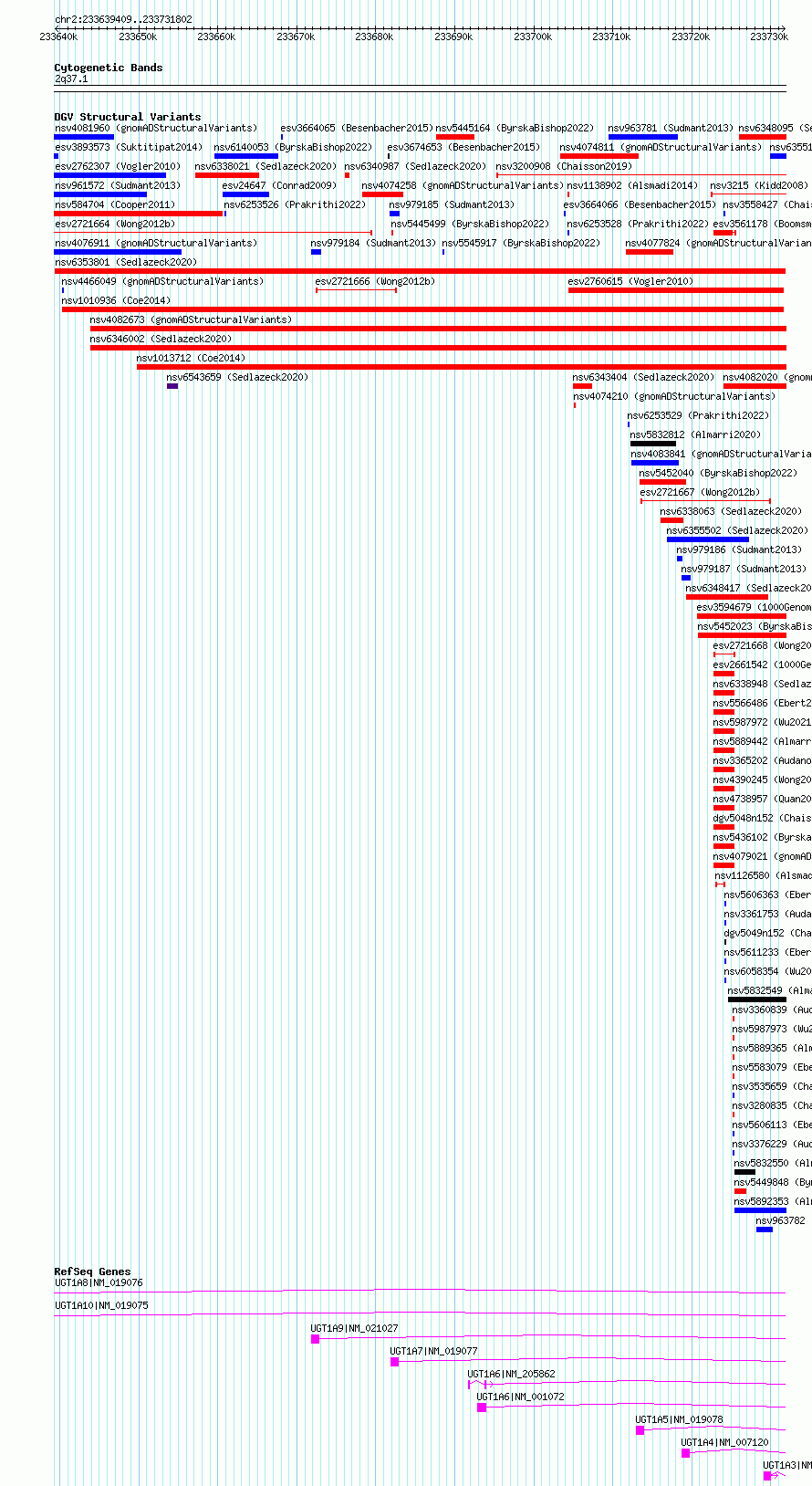Click the esv2721667 Wong2012b label

pos(701,492)
